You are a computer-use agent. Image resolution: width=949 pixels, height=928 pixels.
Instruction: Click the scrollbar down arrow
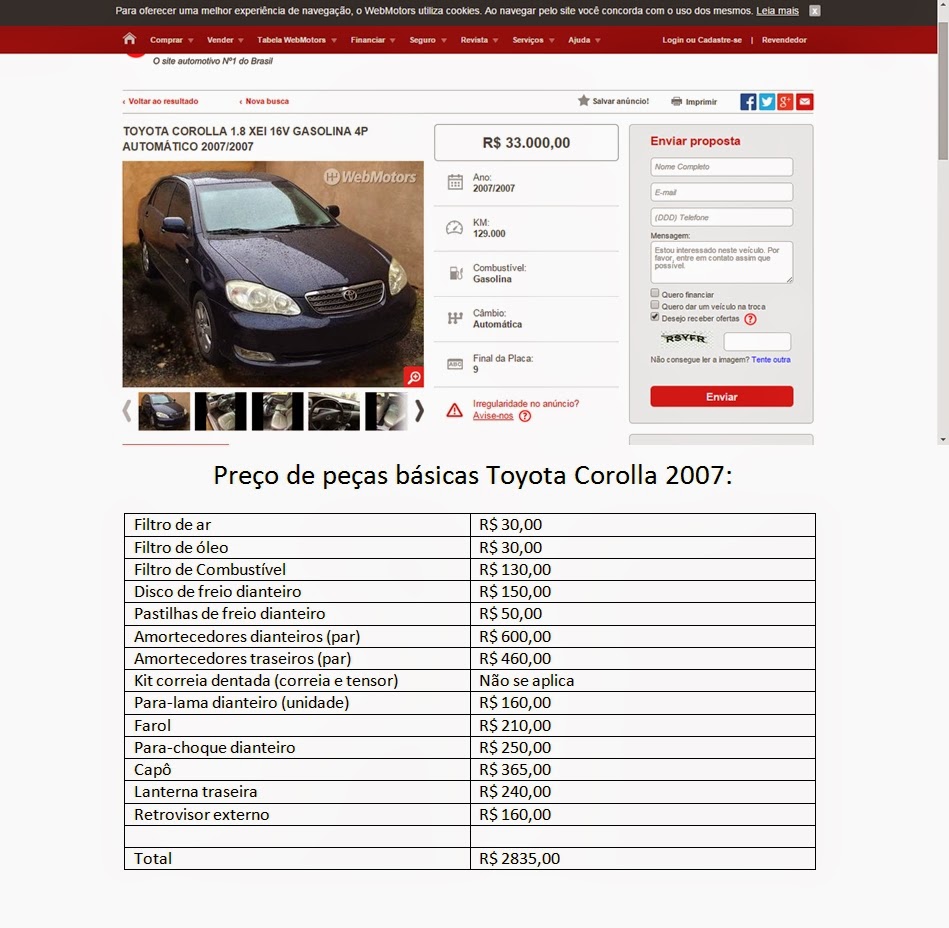click(x=943, y=439)
